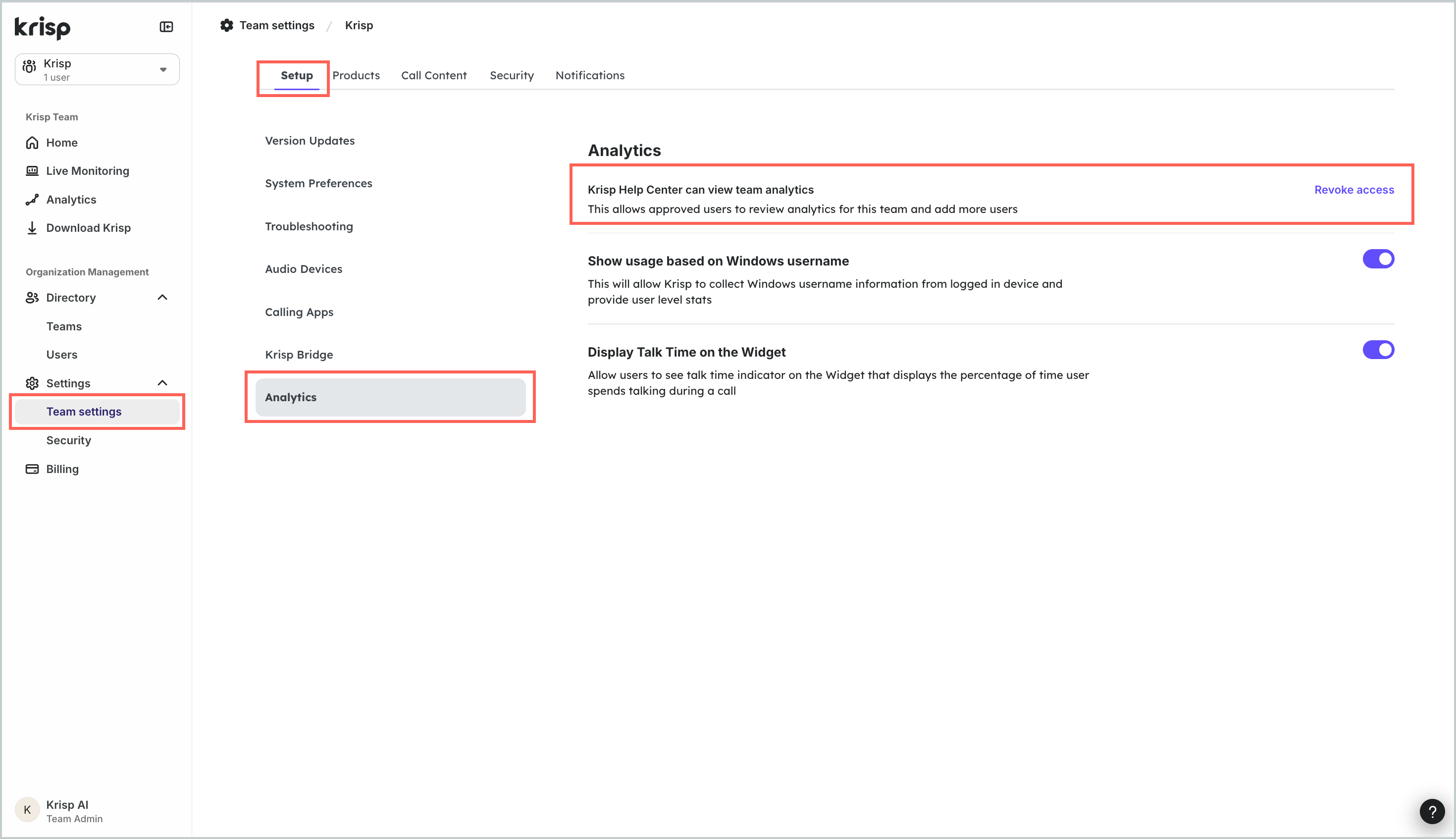Click the 'Analytics' section heading

624,151
